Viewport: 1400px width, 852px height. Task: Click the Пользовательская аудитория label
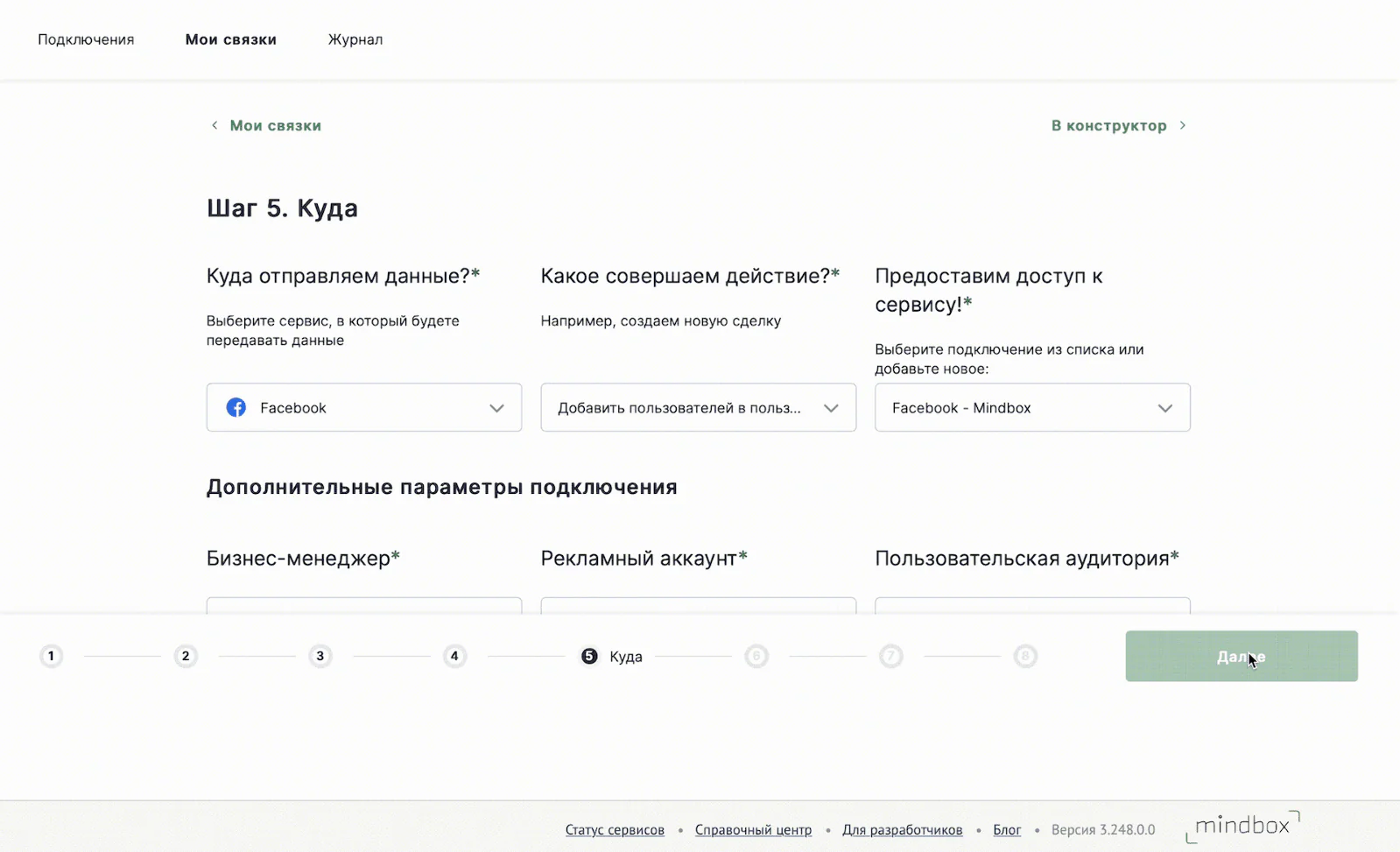1027,559
